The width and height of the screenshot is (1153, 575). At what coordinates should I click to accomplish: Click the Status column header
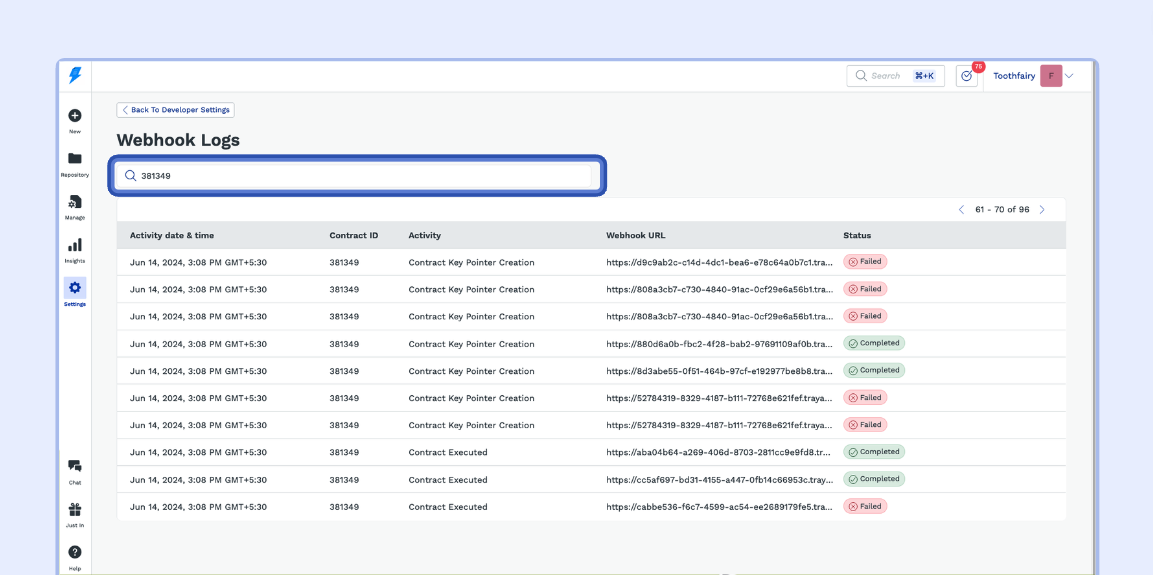tap(857, 236)
